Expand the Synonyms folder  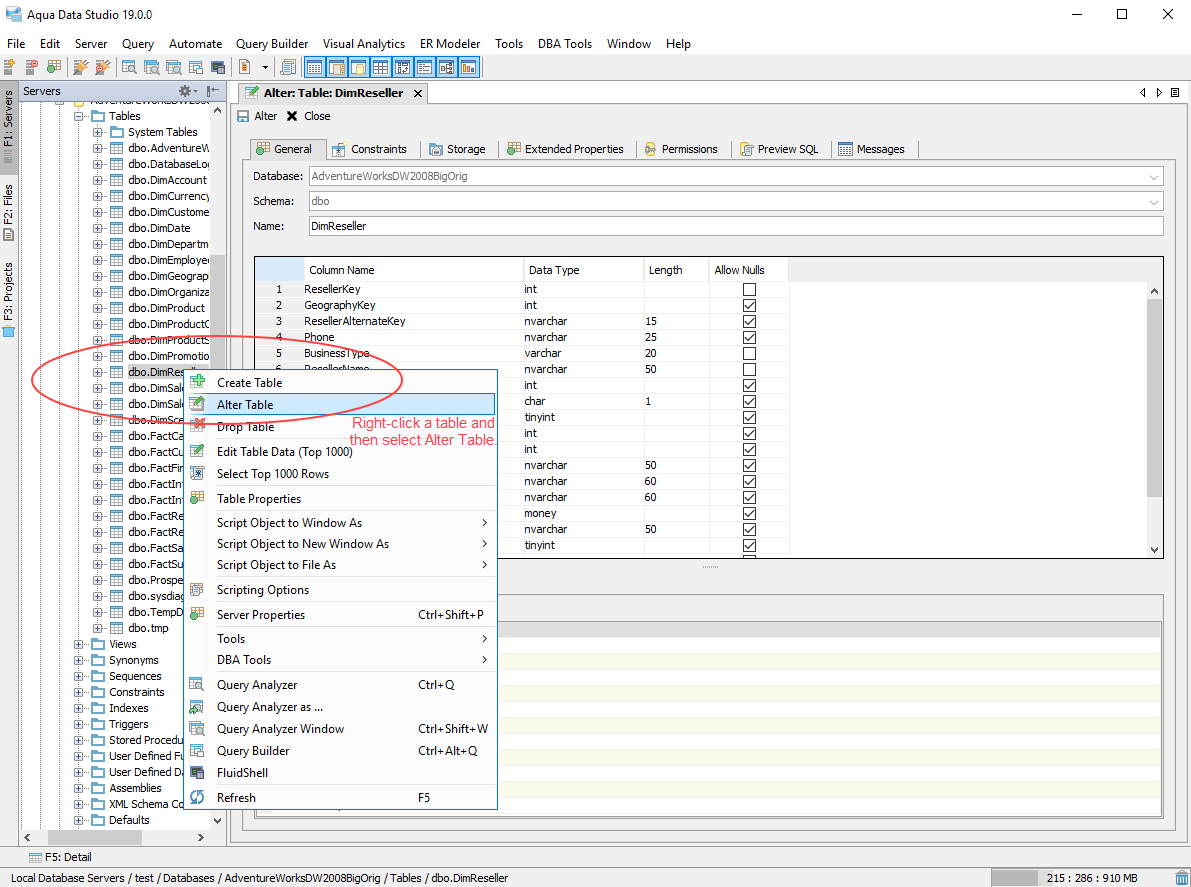pos(78,660)
